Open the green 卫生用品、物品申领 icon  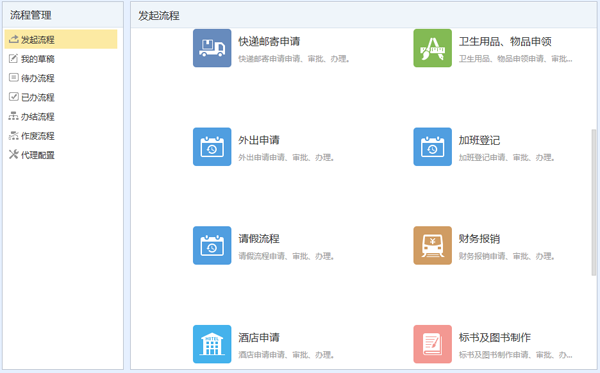(x=432, y=48)
